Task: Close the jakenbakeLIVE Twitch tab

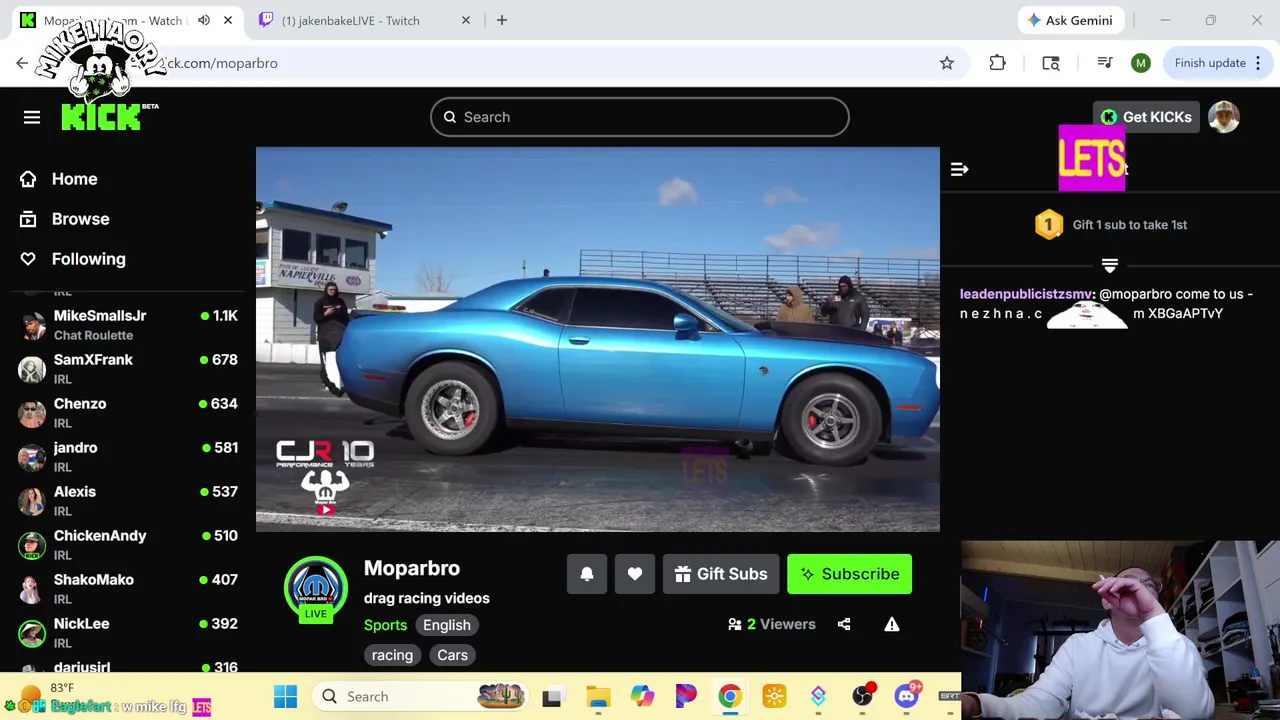Action: [466, 20]
